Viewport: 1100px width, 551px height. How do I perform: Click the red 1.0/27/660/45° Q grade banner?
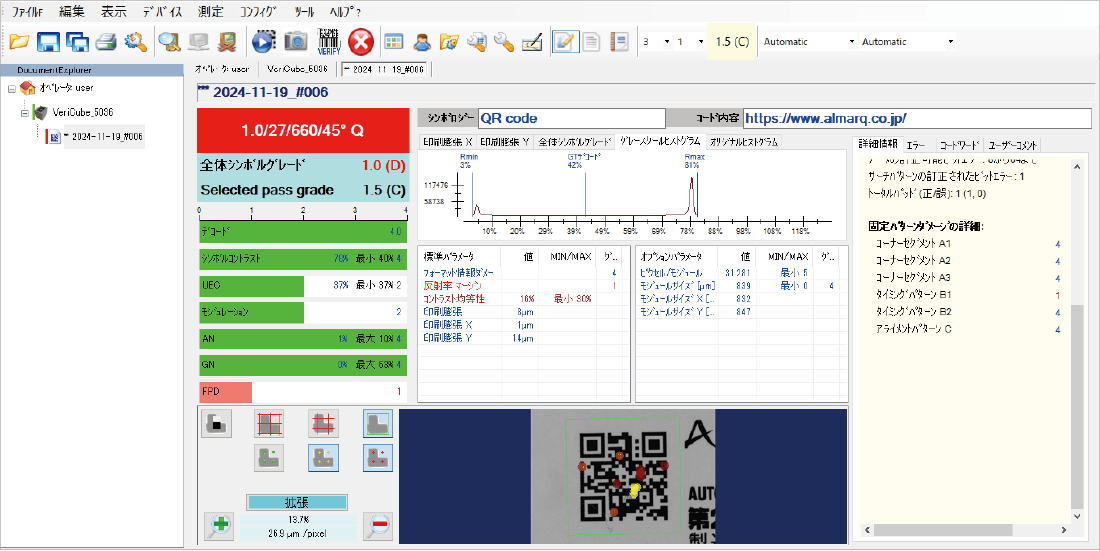pos(302,131)
